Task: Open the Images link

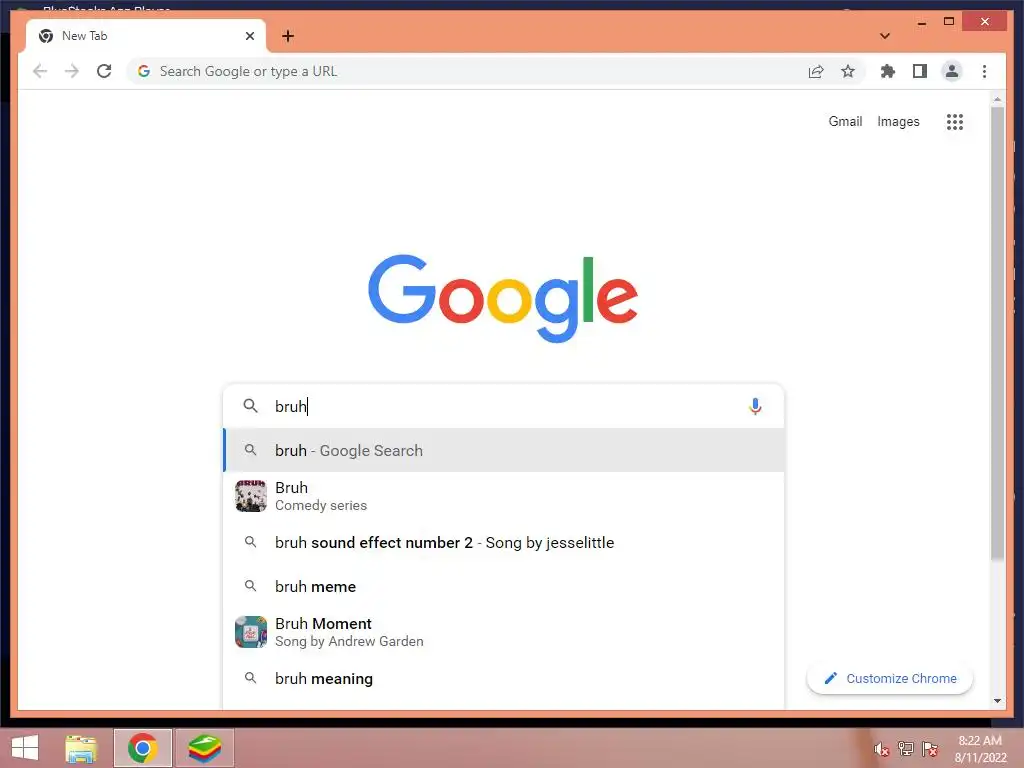Action: coord(898,121)
